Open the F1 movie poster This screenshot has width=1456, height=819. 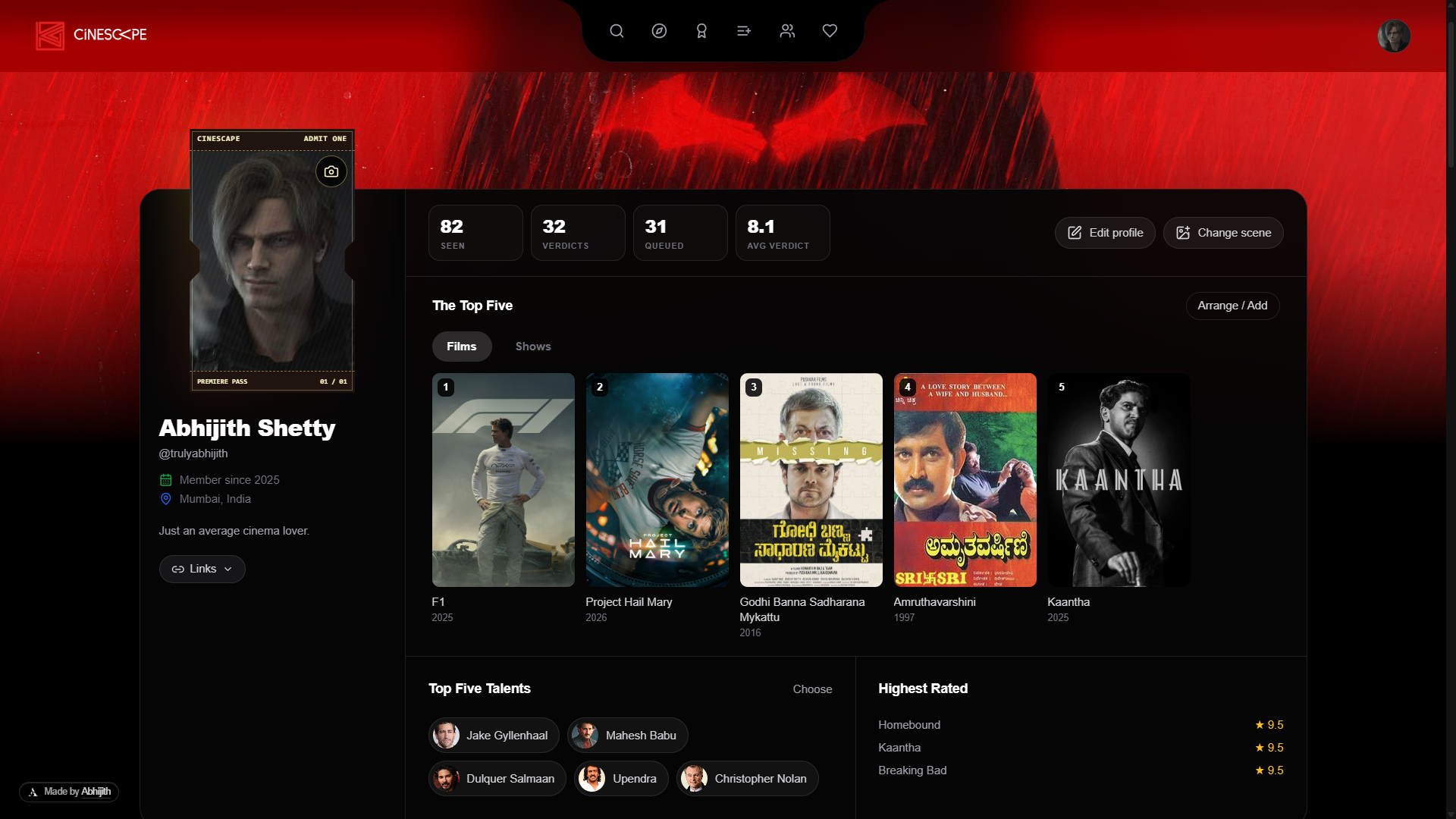click(x=504, y=480)
